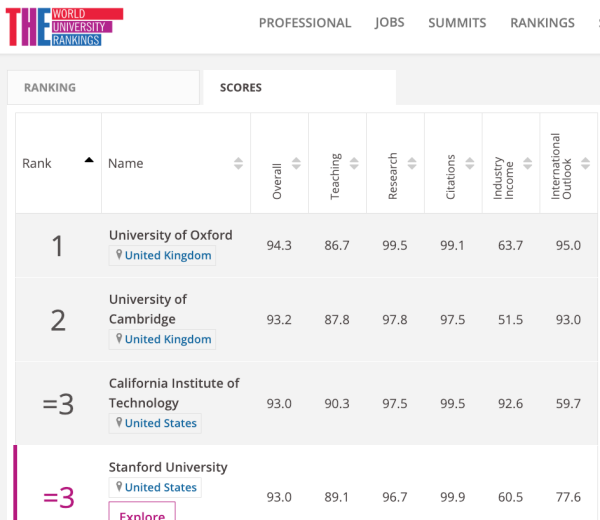Open the RANKINGS menu

click(542, 23)
